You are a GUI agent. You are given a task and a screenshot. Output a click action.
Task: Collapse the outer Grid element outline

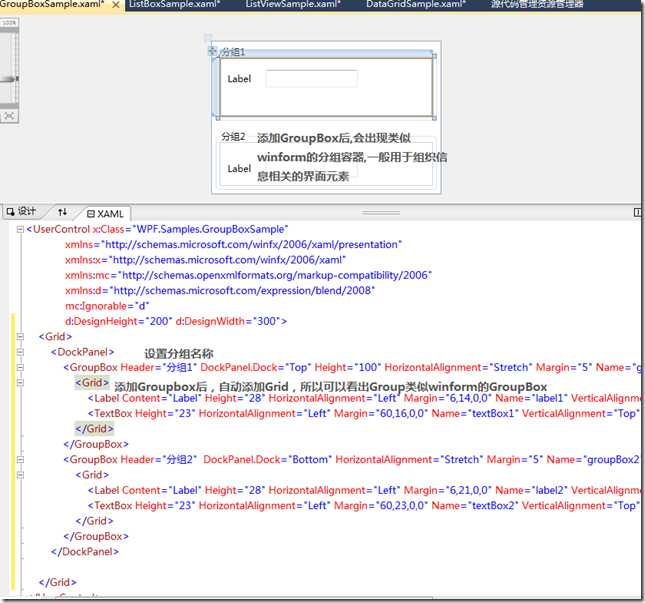[x=20, y=336]
